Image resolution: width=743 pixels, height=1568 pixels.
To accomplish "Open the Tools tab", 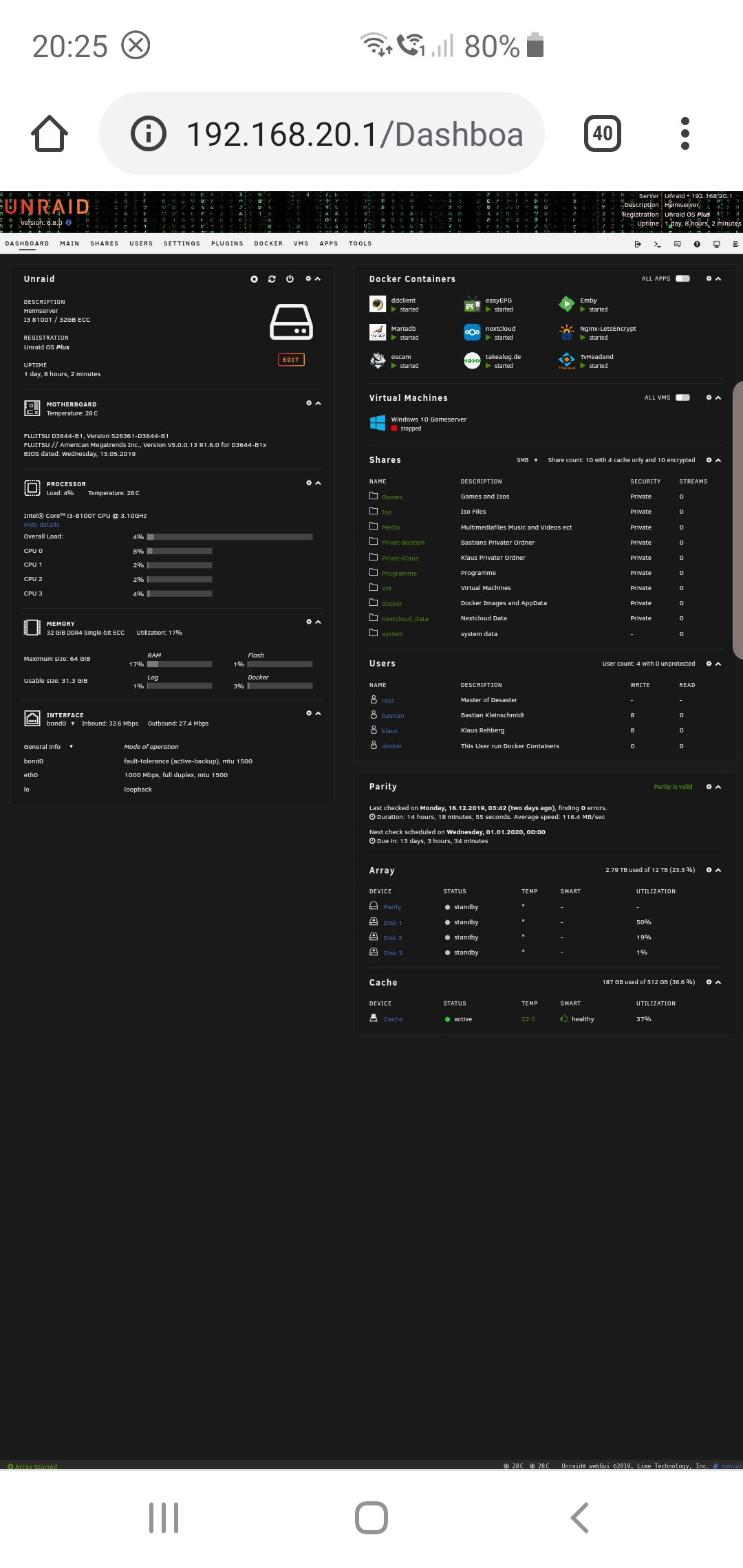I will pos(360,243).
